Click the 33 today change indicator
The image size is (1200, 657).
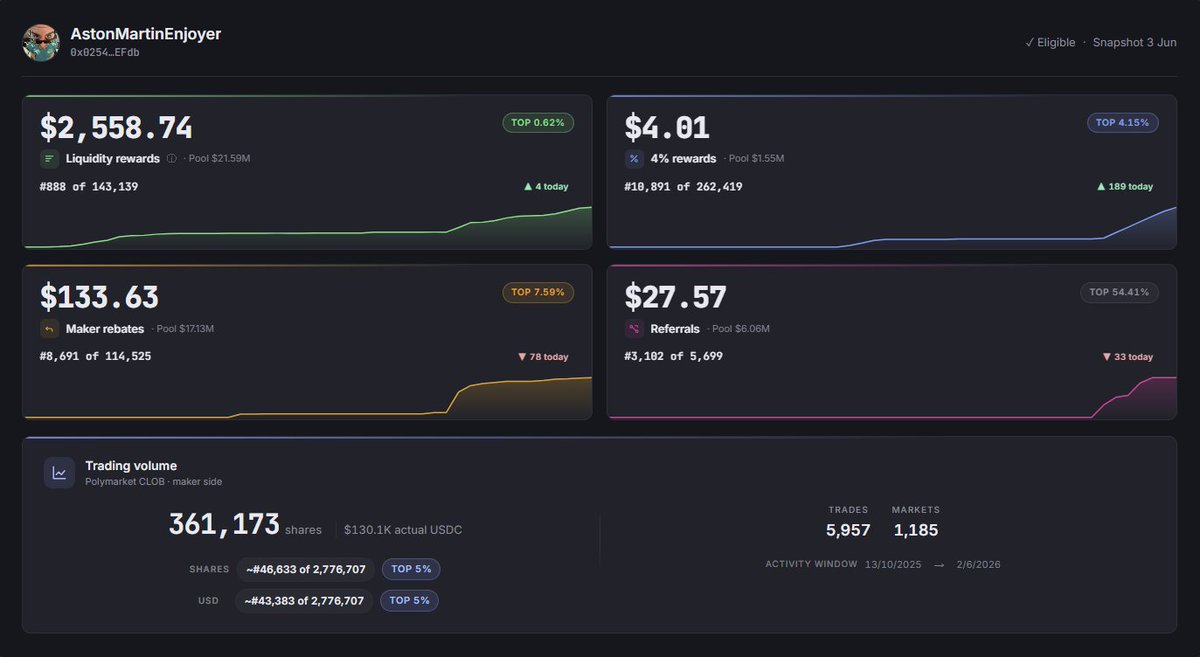pyautogui.click(x=1128, y=357)
